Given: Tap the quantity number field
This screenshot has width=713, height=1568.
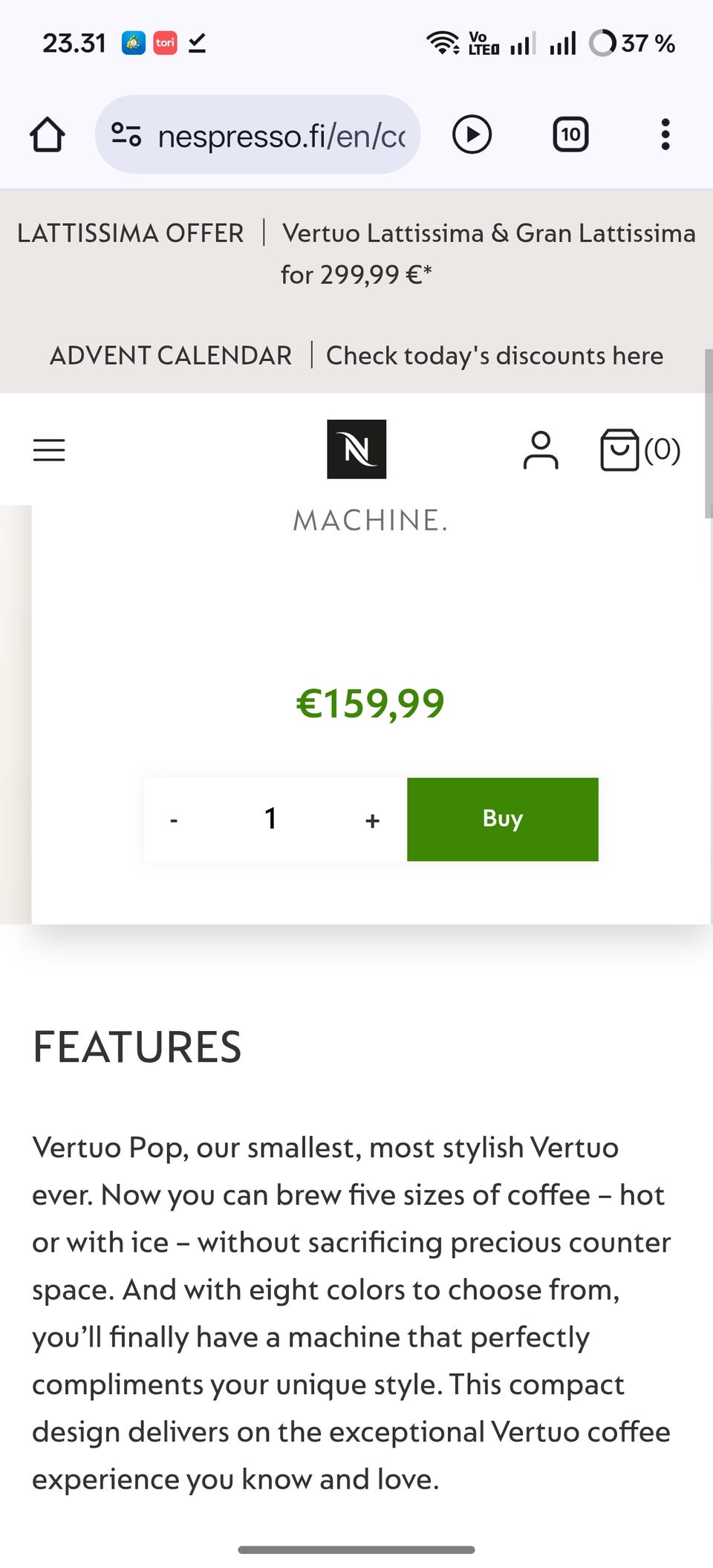Looking at the screenshot, I should coord(271,819).
